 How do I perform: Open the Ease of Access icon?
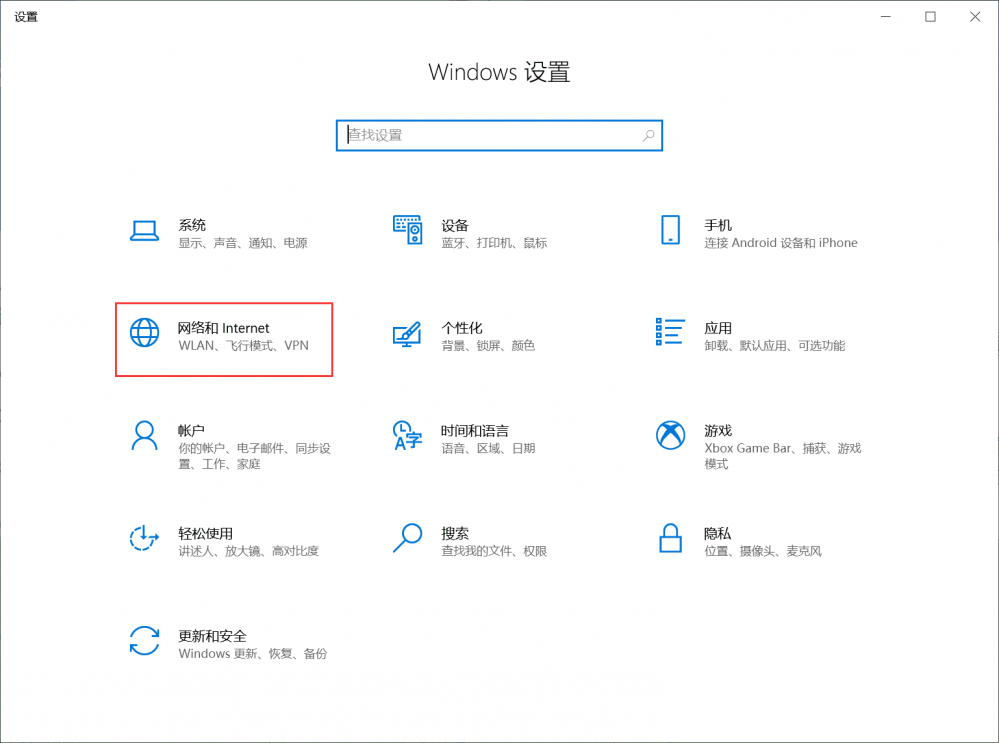click(x=145, y=538)
